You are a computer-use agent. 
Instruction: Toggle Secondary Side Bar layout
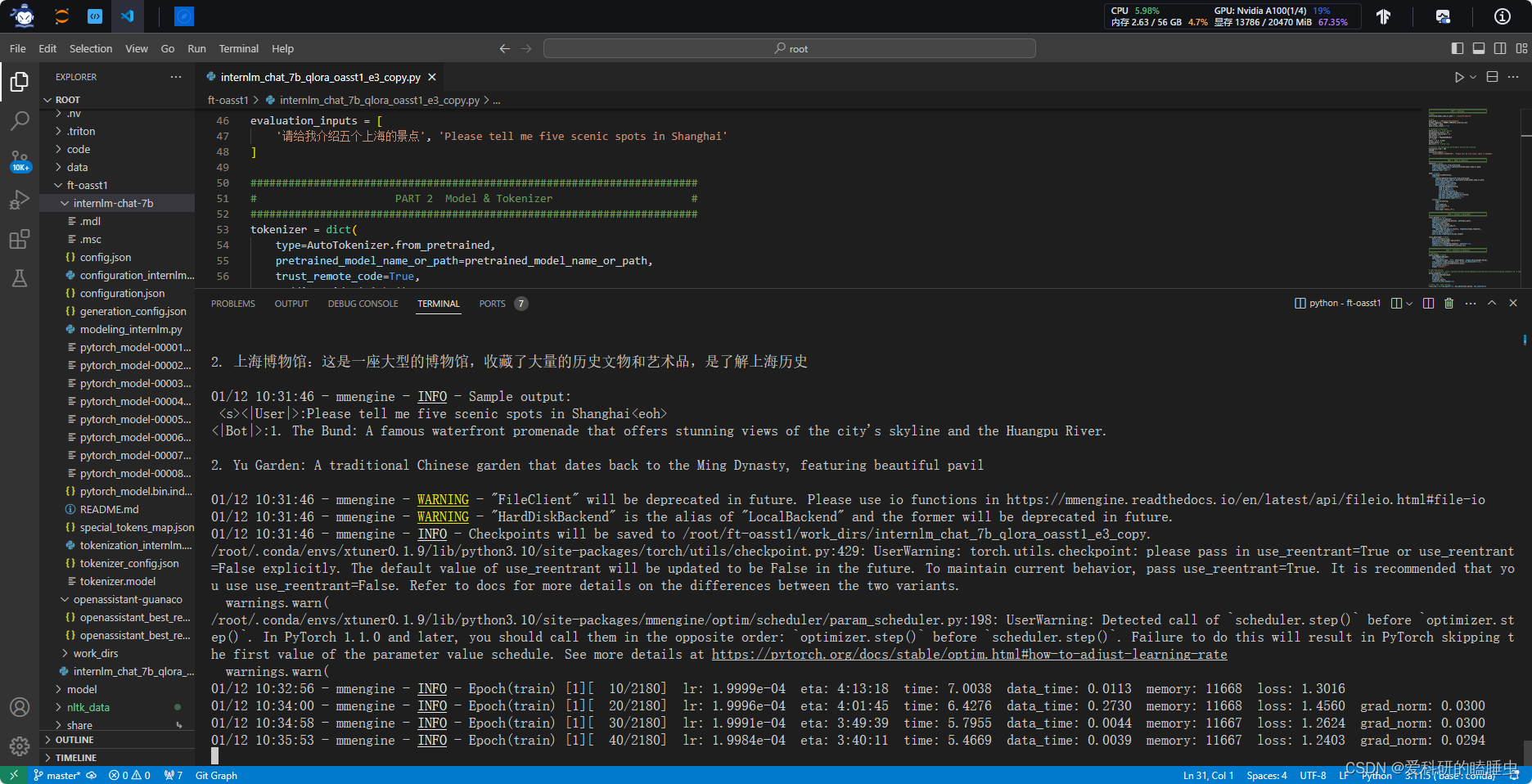coord(1500,49)
